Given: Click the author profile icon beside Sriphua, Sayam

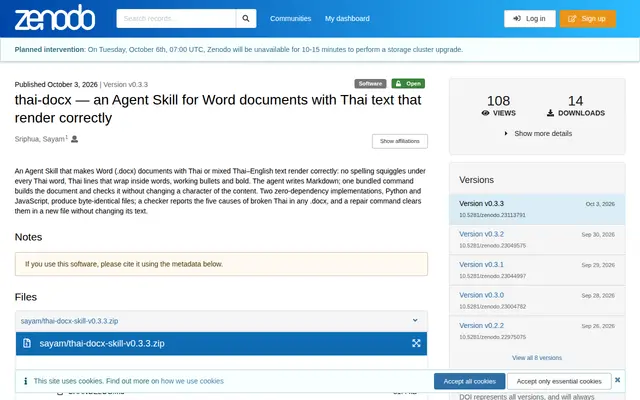Looking at the screenshot, I should point(74,139).
